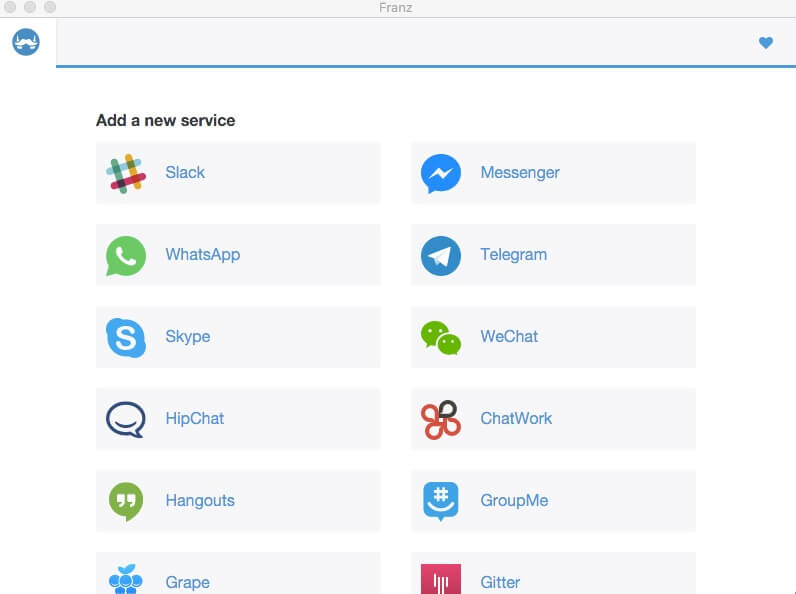Select the WeChat service label
The height and width of the screenshot is (594, 796).
click(509, 337)
